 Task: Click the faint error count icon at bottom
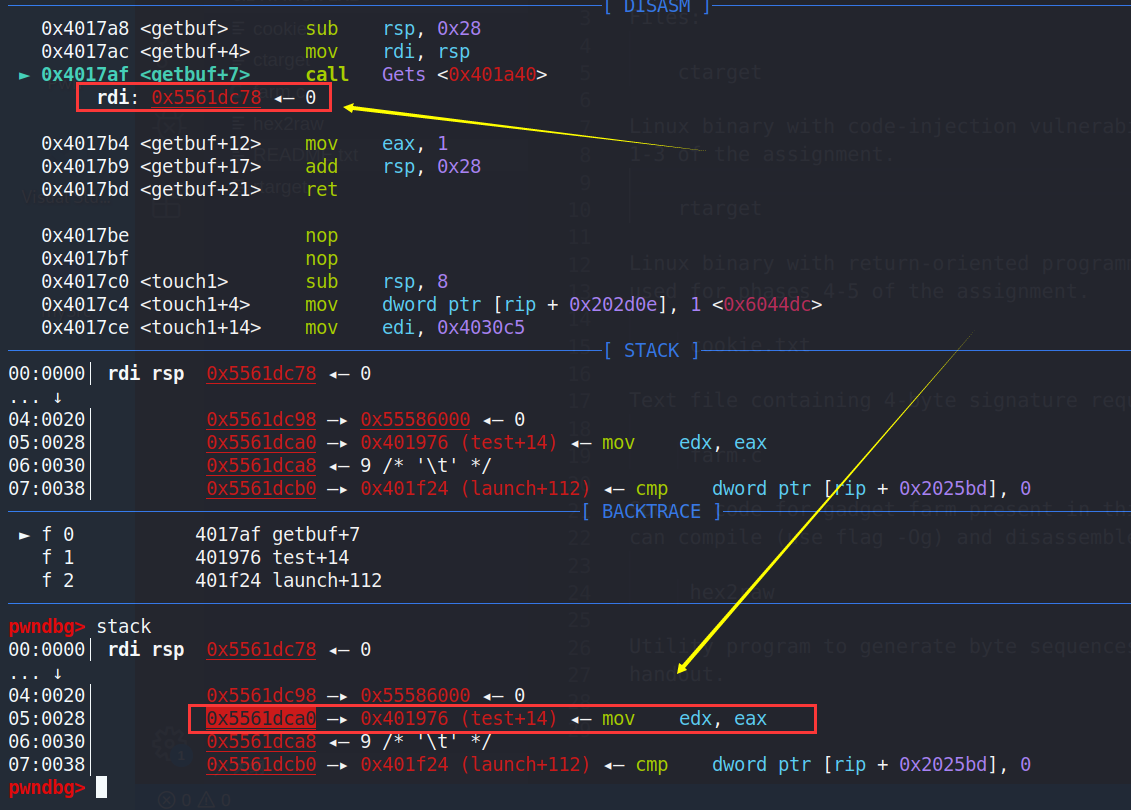167,799
